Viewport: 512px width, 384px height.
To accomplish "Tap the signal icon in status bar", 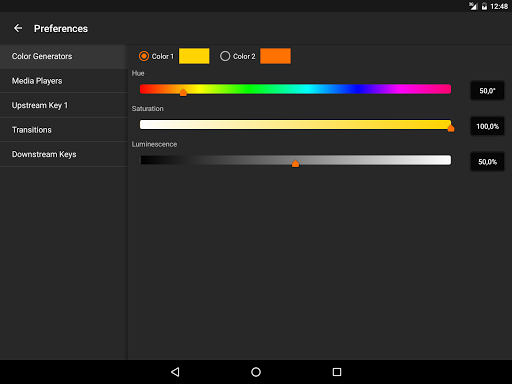I will [x=473, y=6].
